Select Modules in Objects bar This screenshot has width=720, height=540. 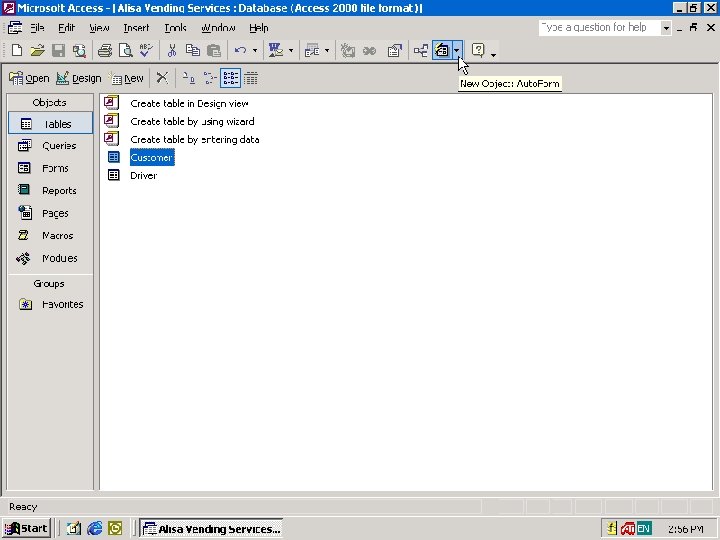coord(51,258)
